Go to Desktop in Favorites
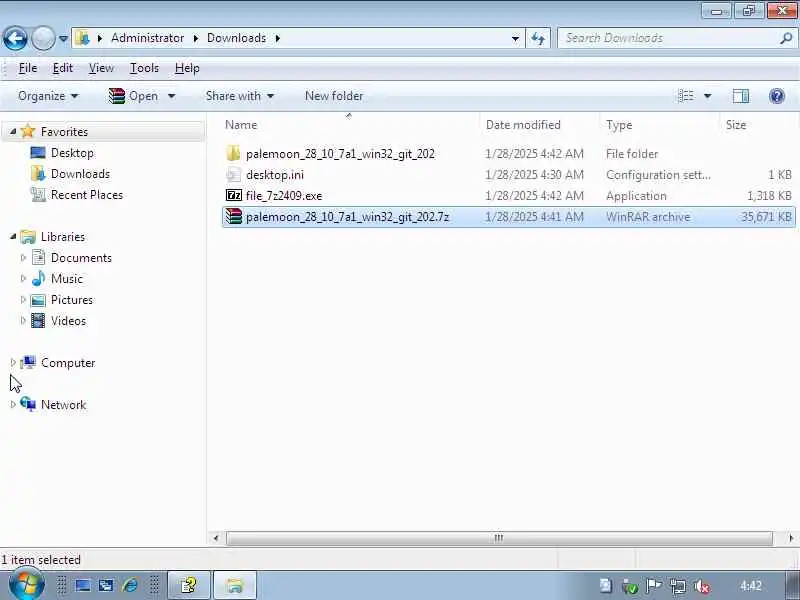 click(72, 153)
